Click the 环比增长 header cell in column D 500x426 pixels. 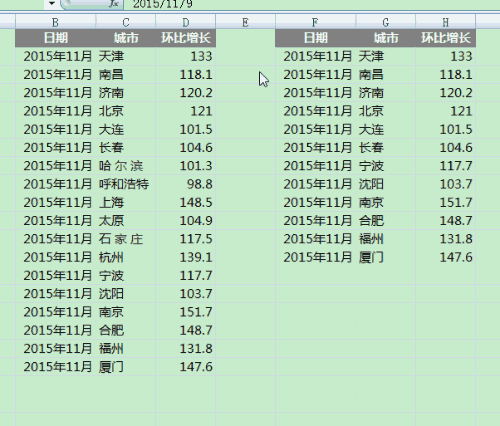pos(186,38)
